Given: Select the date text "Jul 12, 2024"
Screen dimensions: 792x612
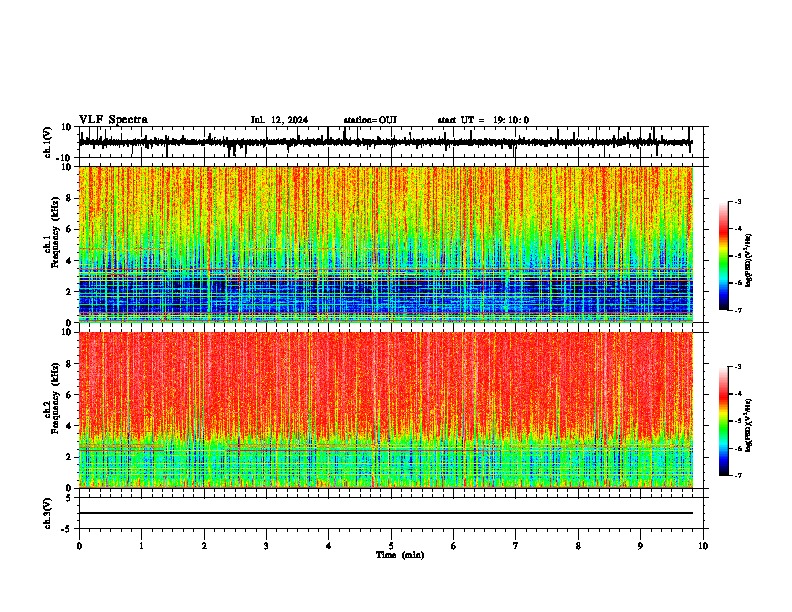Looking at the screenshot, I should (279, 120).
